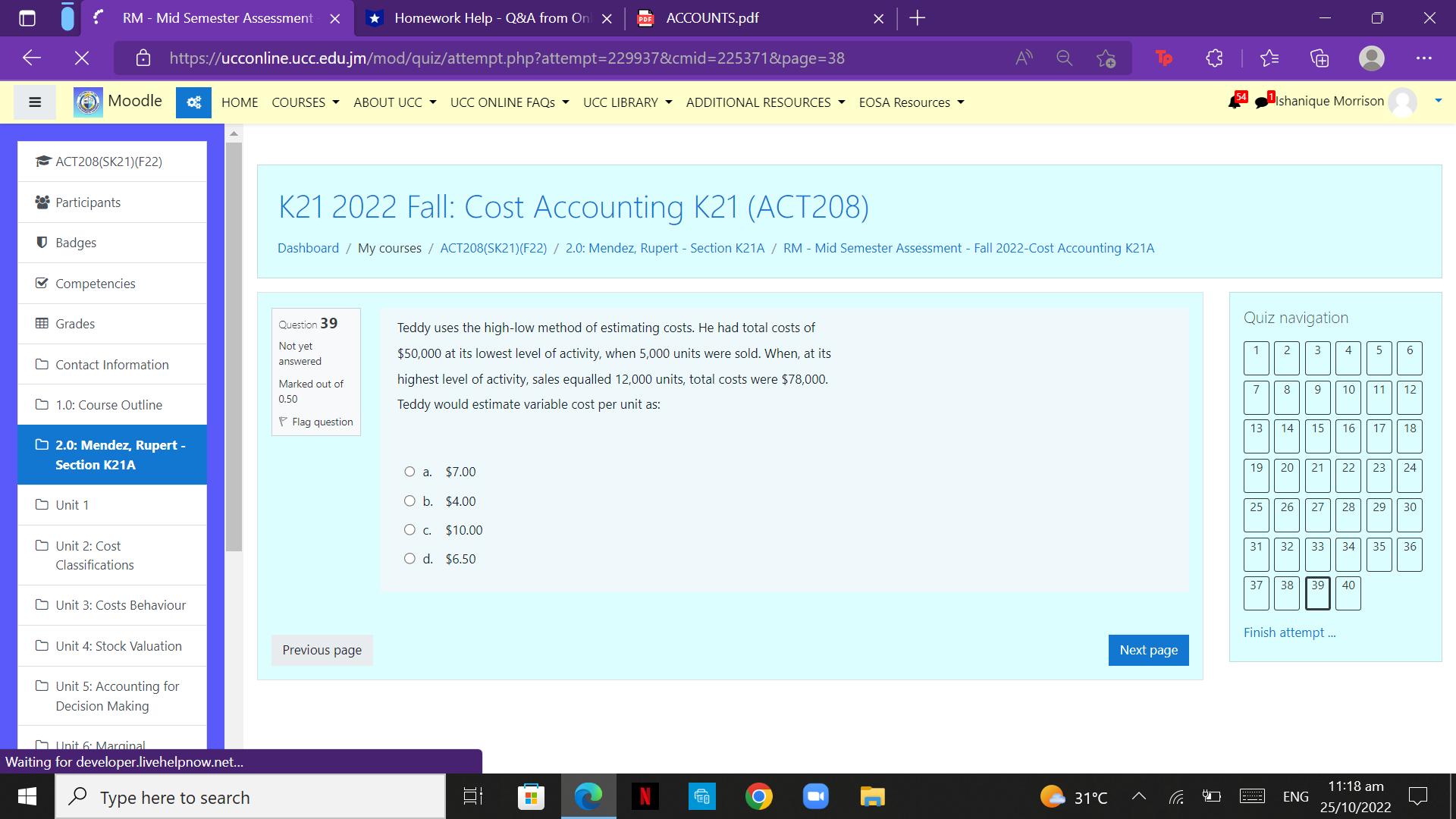Select answer d. $6.50
Viewport: 1456px width, 819px height.
tap(409, 559)
